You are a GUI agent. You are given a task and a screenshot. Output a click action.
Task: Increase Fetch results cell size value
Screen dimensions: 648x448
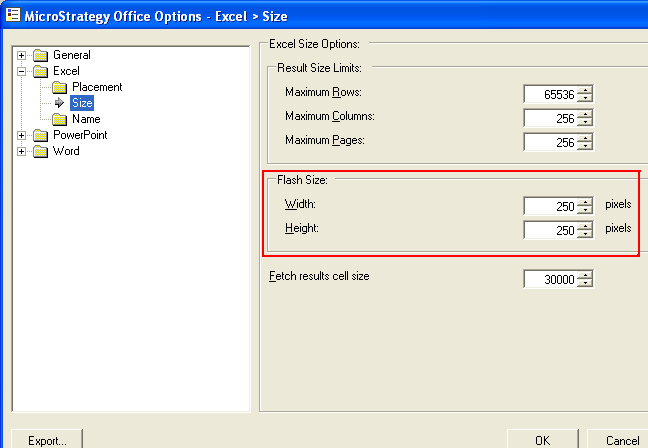click(x=585, y=275)
